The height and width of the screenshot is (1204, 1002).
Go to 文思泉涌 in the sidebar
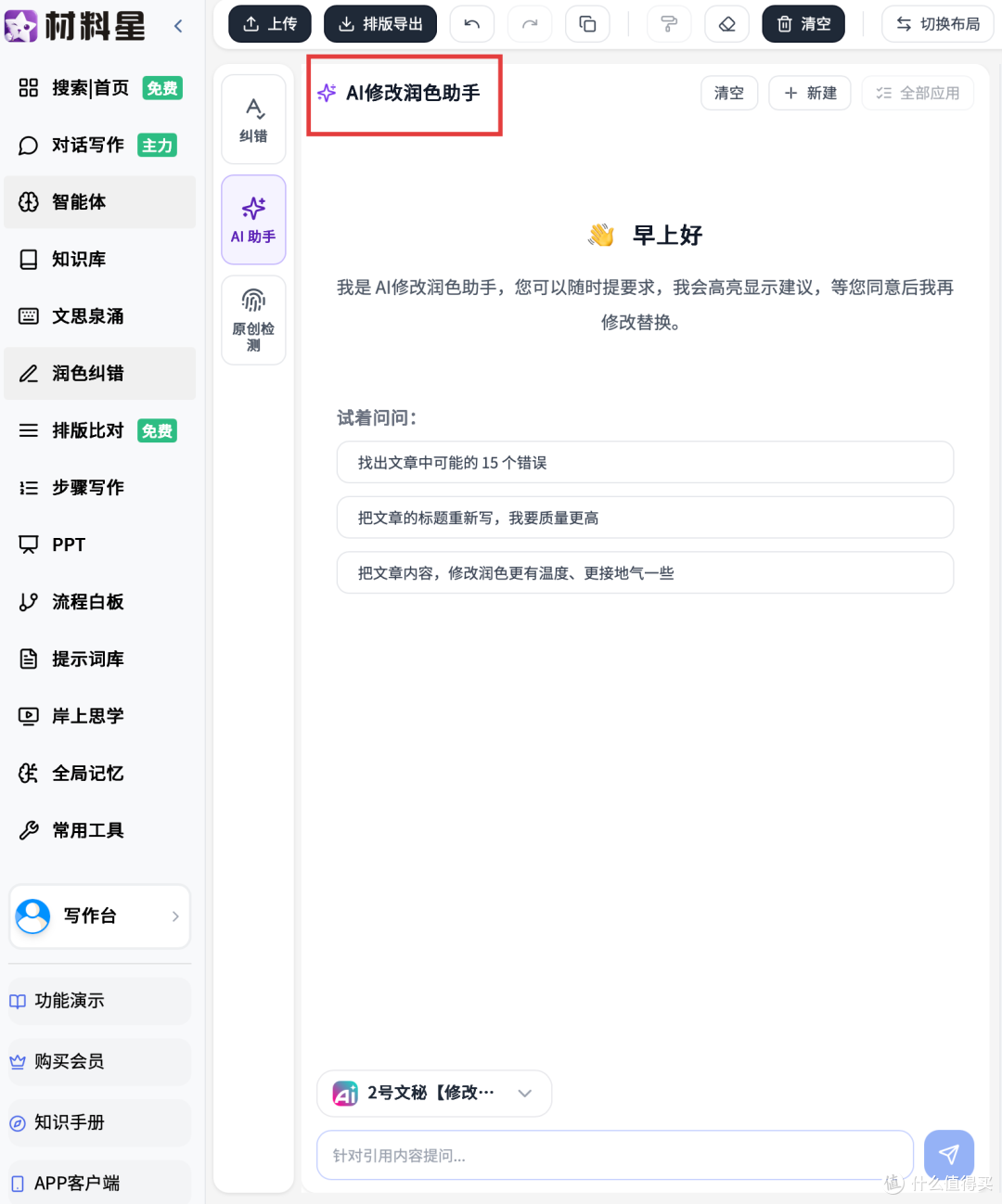(99, 316)
